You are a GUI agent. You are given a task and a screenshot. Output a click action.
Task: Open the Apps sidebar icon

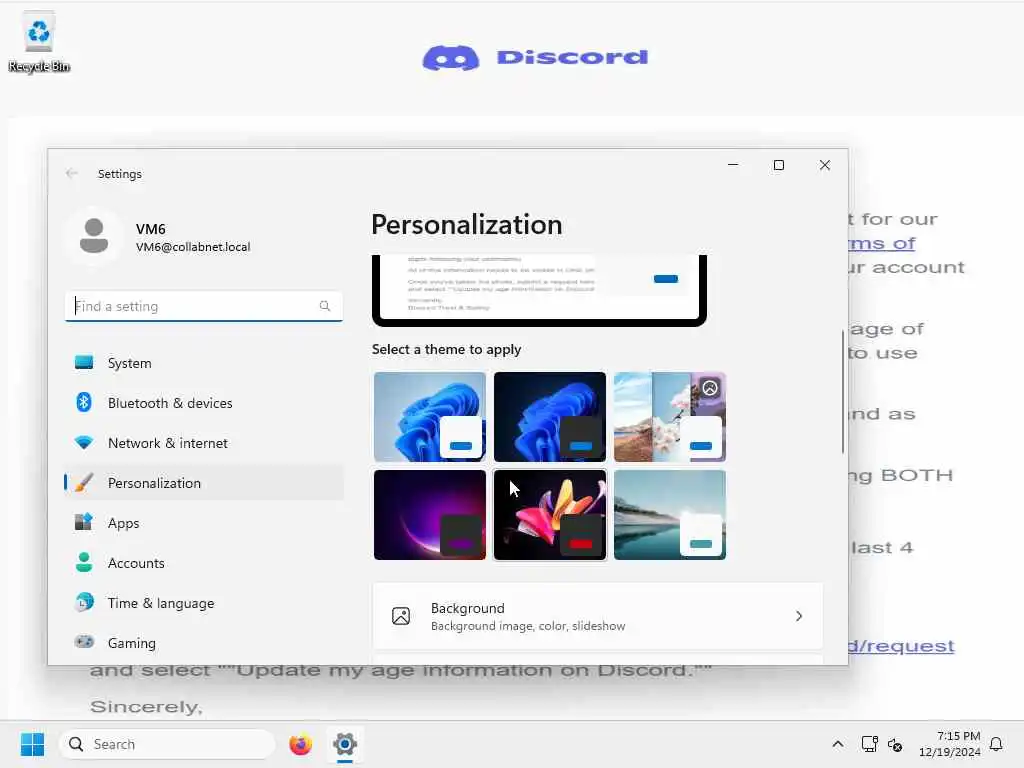(84, 522)
